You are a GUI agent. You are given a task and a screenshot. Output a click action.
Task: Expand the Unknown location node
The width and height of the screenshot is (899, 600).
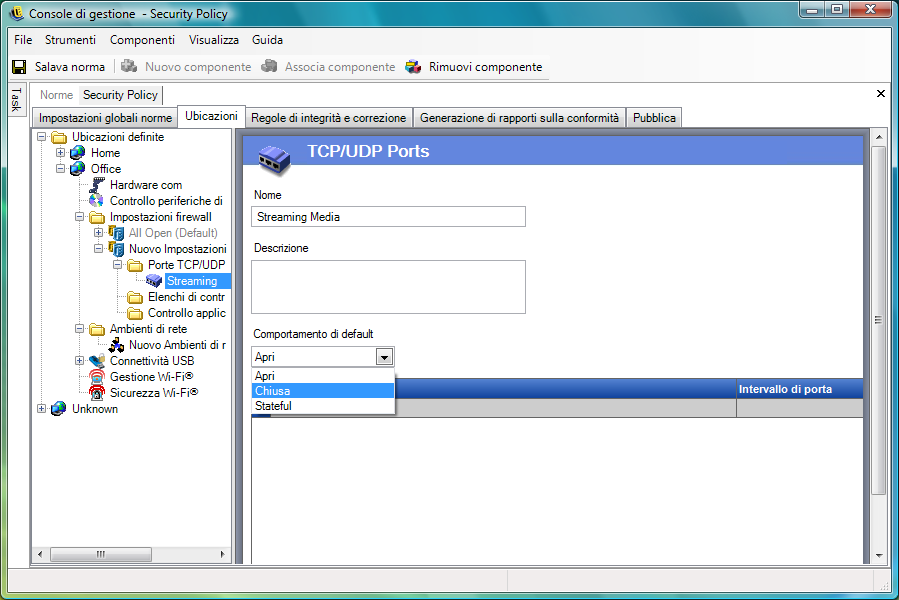point(41,408)
